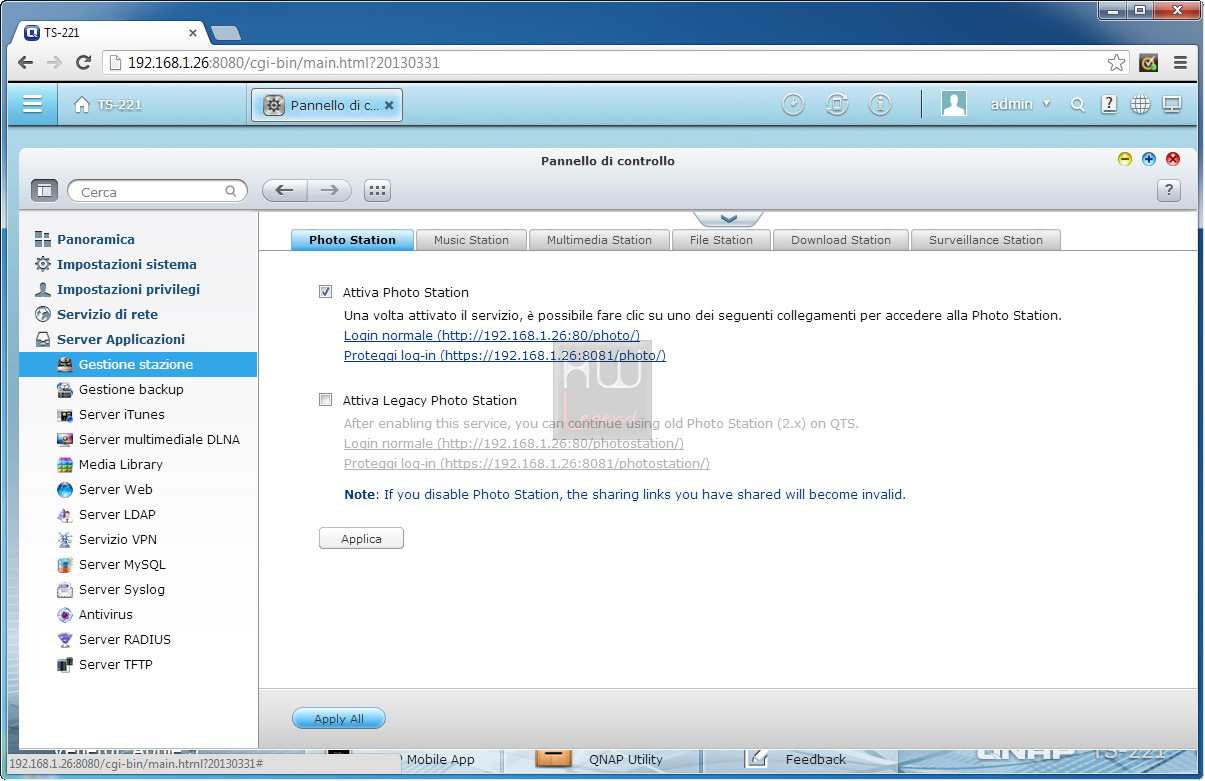Collapse the header using the down chevron
1205x781 pixels.
pos(728,218)
